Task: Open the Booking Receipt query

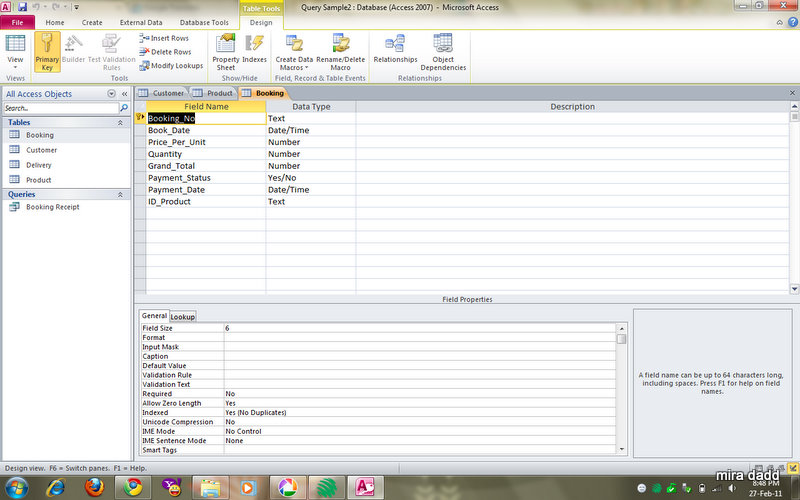Action: (53, 207)
